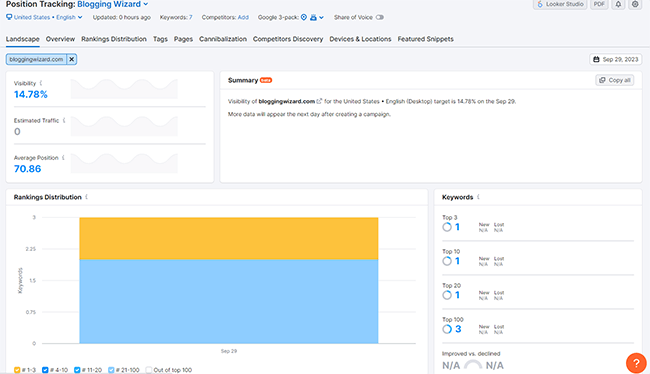Open Looker Studio export
Screen dimensions: 650x374
coord(560,4)
